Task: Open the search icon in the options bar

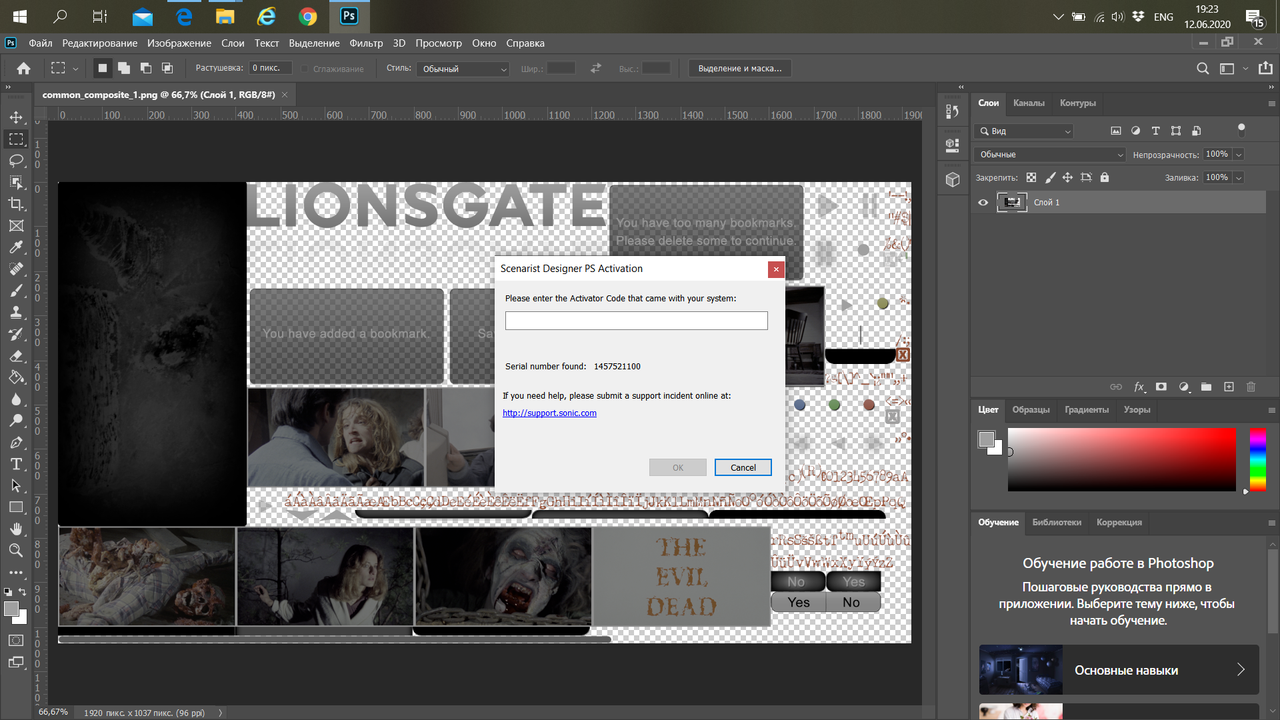Action: coord(1204,68)
